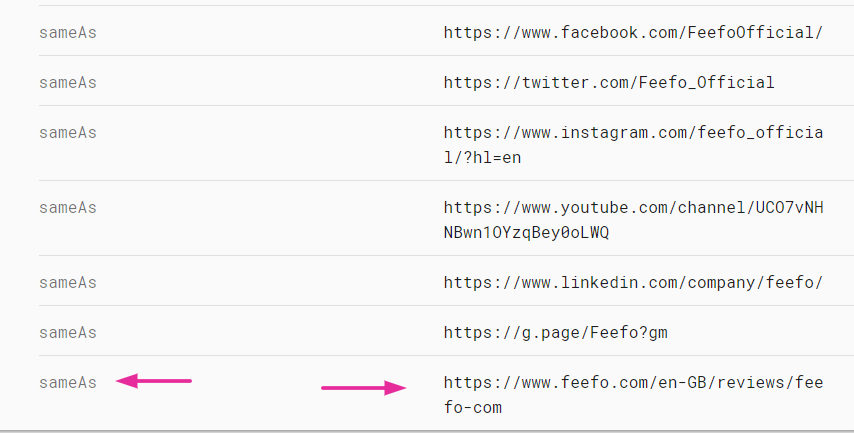Click the Instagram feefo_official URL
The image size is (854, 433).
(x=633, y=133)
